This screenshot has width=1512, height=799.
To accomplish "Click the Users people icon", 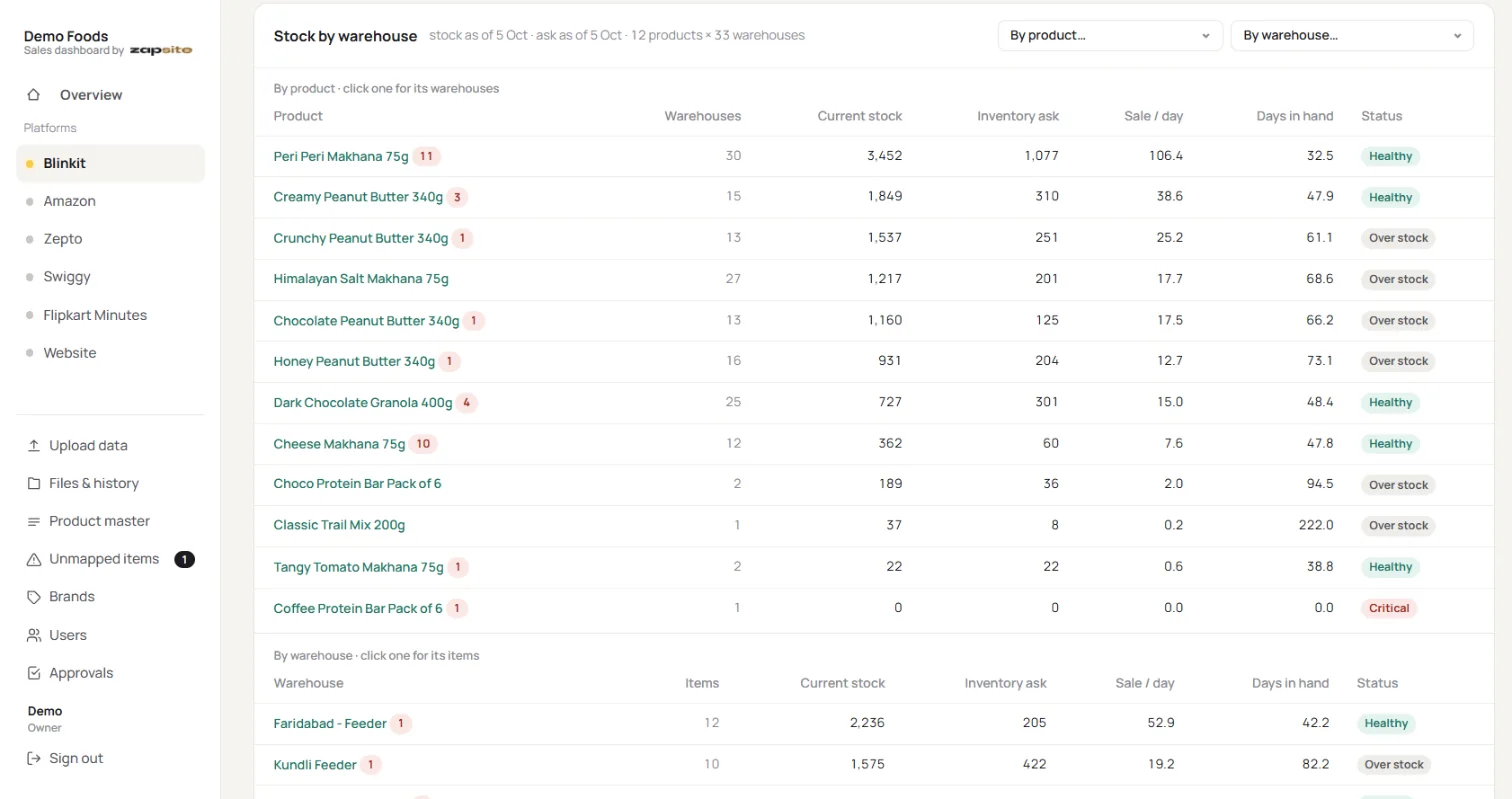I will pyautogui.click(x=34, y=635).
